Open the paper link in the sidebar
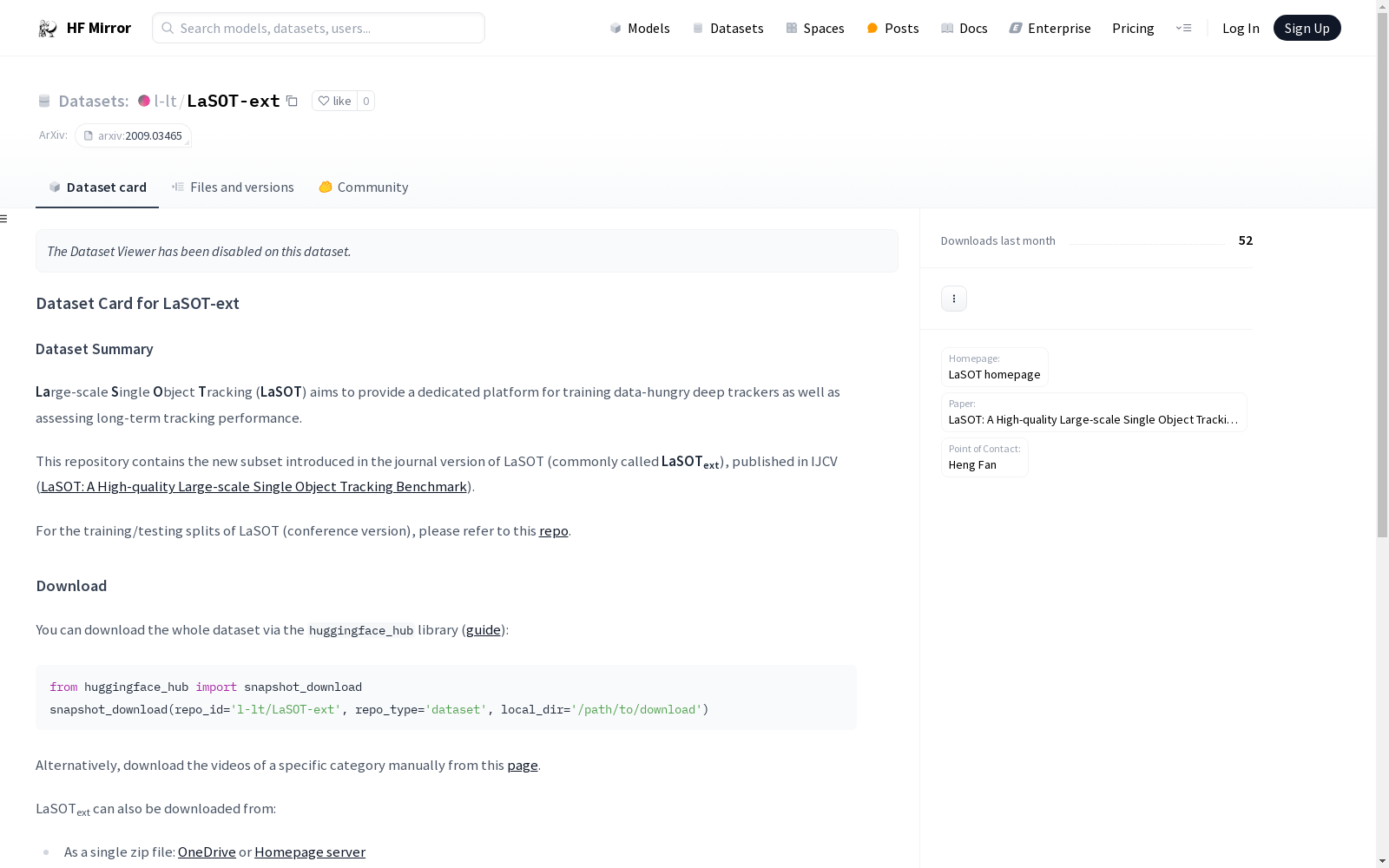 click(1094, 412)
